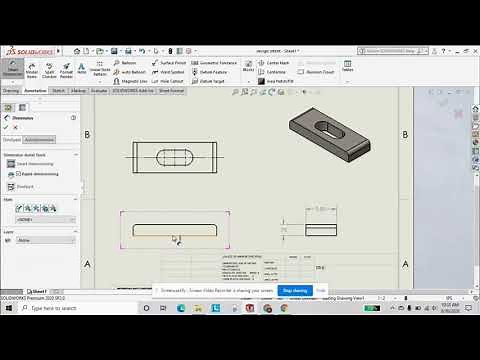
Task: Collapse the Style section
Action: click(x=76, y=199)
